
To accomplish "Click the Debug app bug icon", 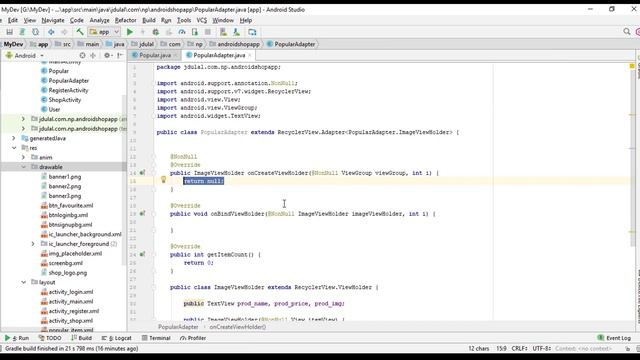I will 156,32.
